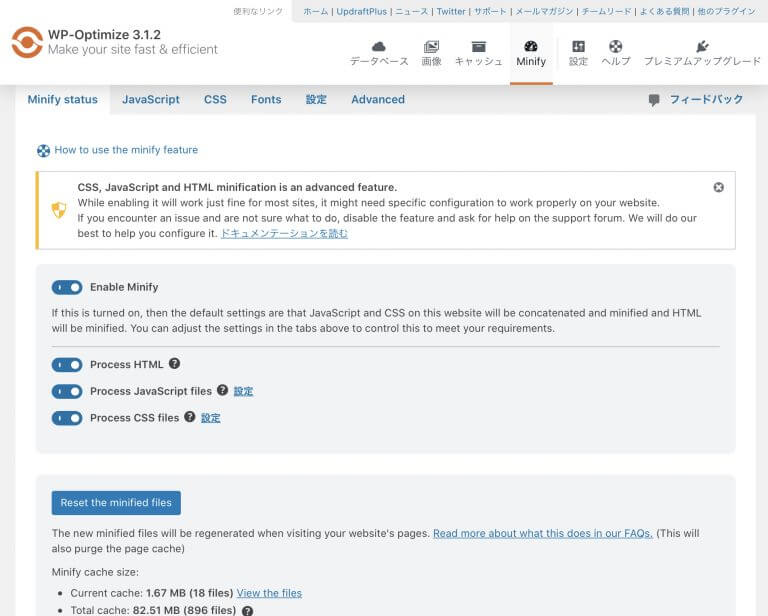The image size is (768, 616).
Task: Dismiss the advanced feature notice
Action: tap(719, 188)
